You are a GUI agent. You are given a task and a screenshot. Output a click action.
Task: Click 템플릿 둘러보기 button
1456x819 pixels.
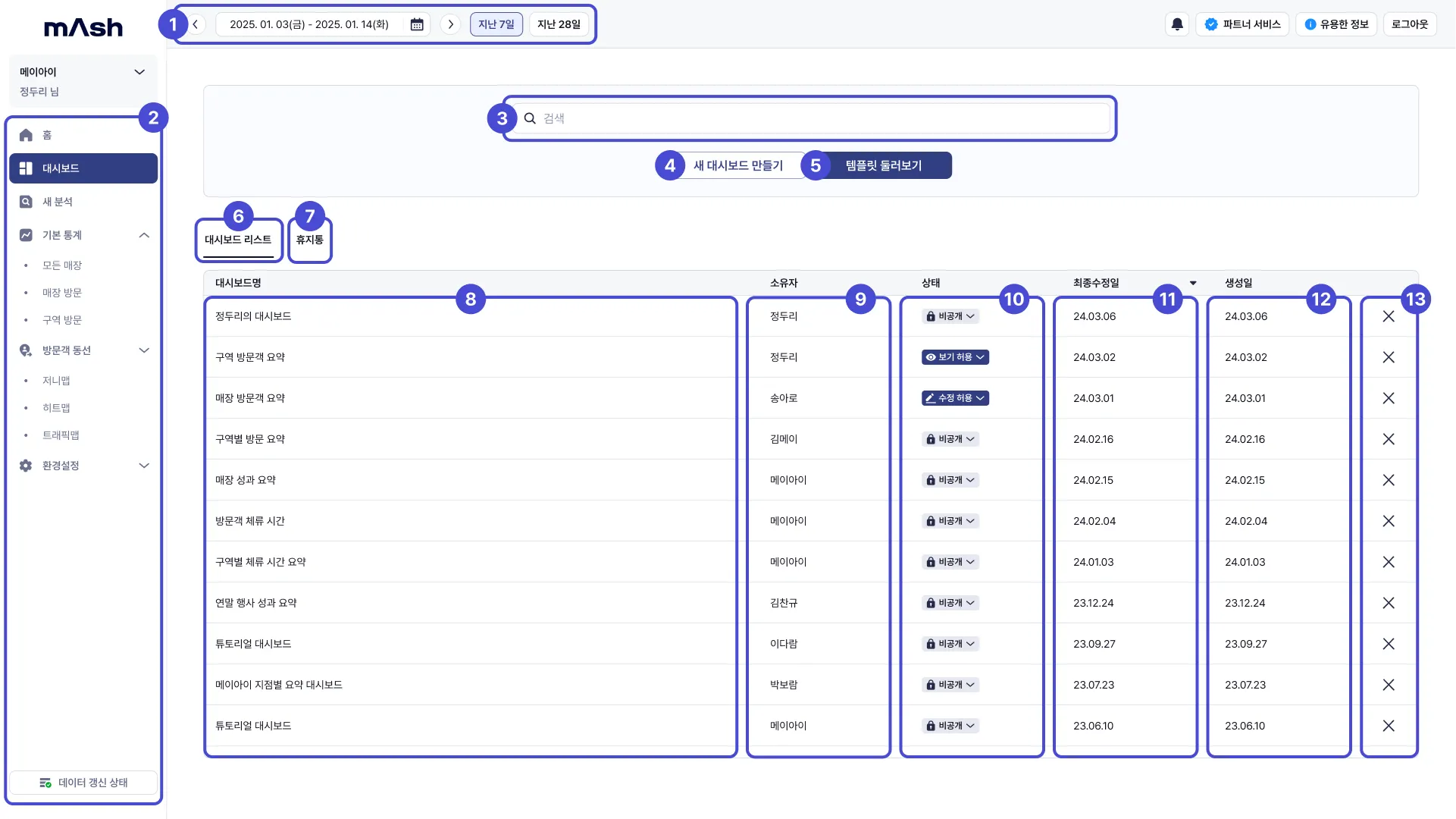pyautogui.click(x=884, y=165)
